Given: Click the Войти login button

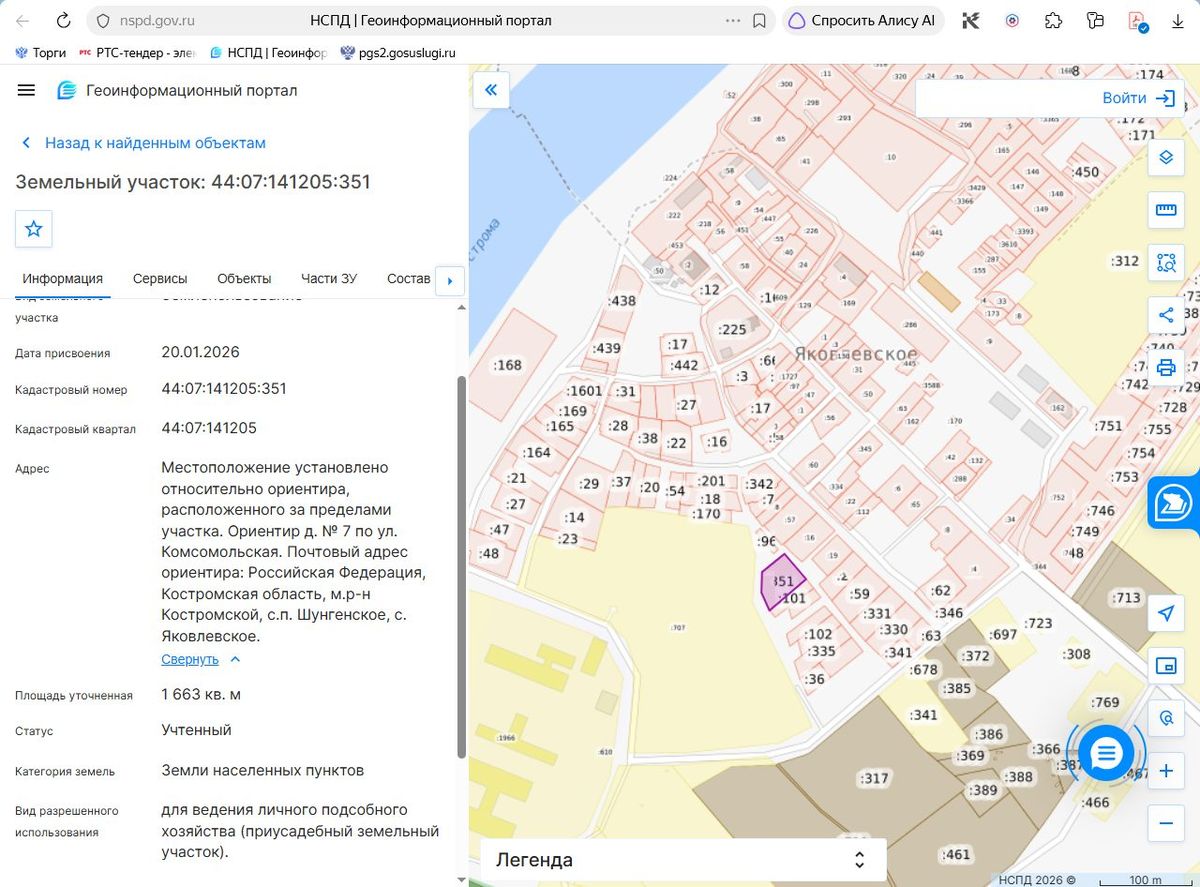Looking at the screenshot, I should 1138,98.
